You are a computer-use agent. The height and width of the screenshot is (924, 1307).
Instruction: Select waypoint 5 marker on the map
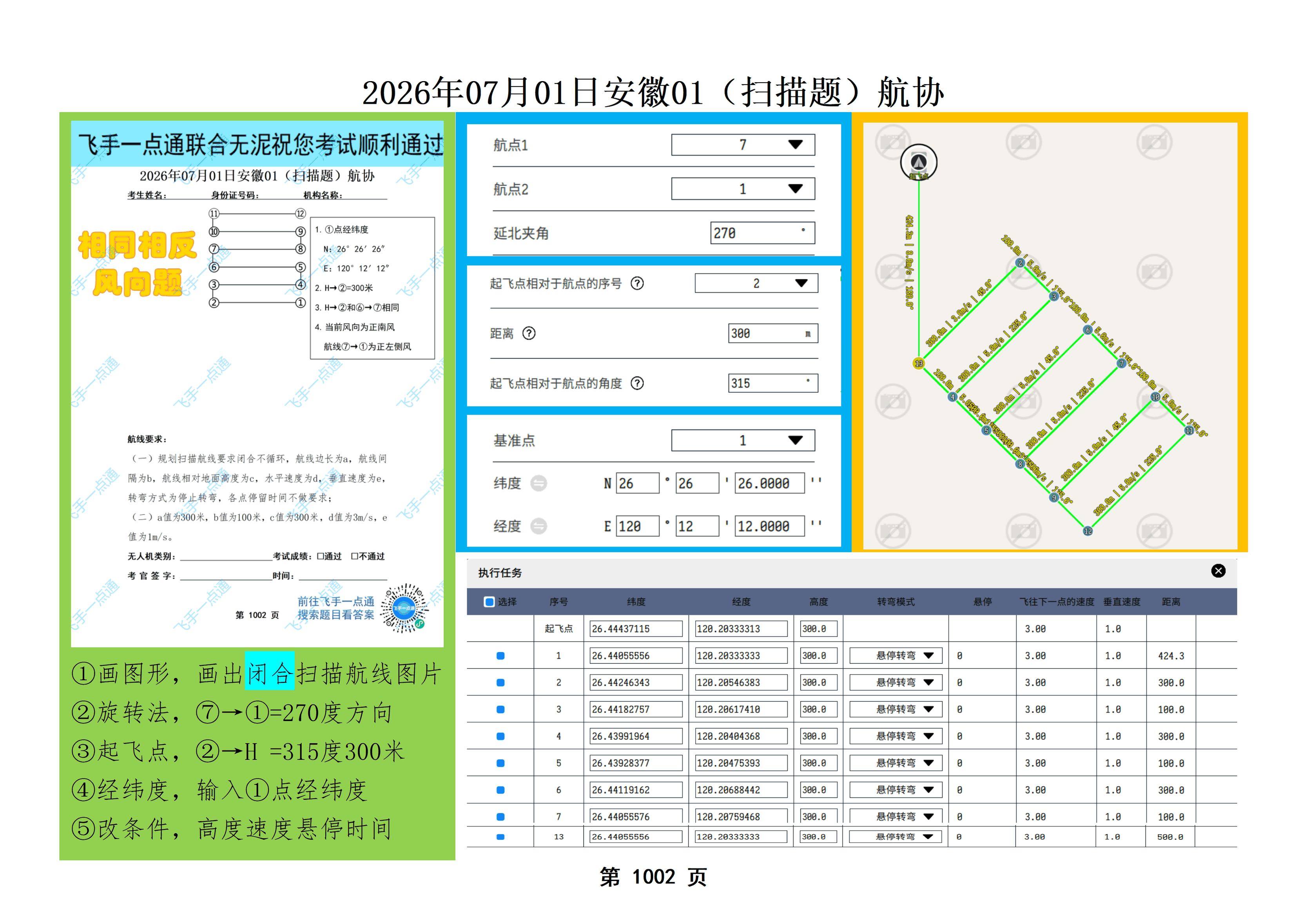click(986, 430)
